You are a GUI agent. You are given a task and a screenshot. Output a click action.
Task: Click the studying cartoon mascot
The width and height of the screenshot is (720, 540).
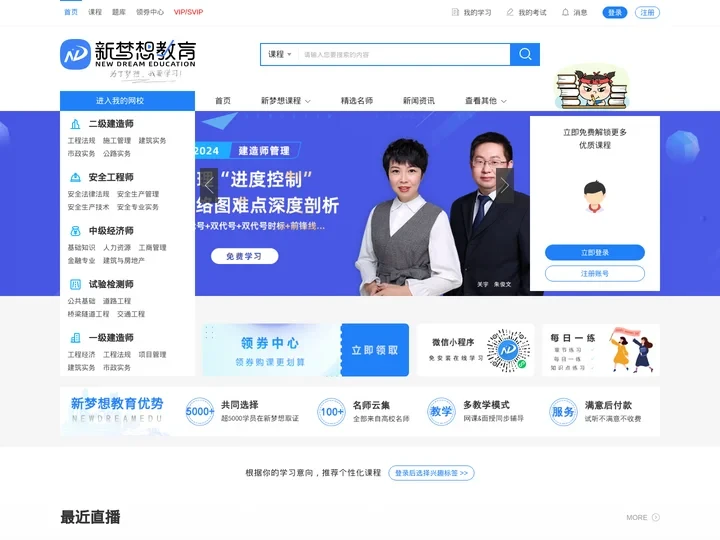coord(592,87)
